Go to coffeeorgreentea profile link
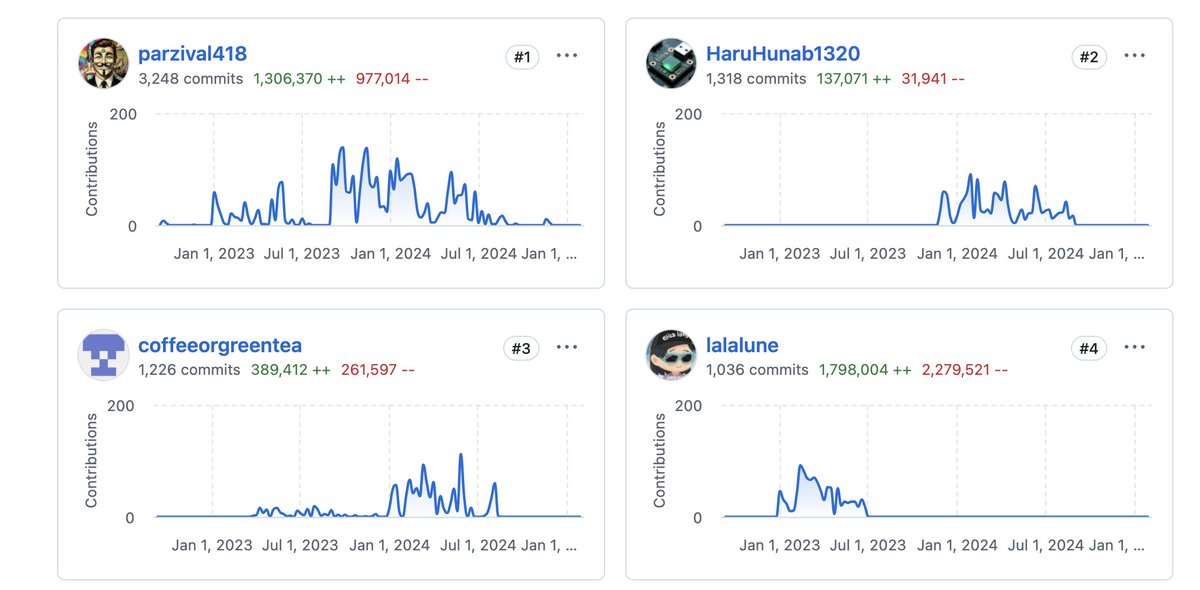This screenshot has height=590, width=1200. [220, 346]
